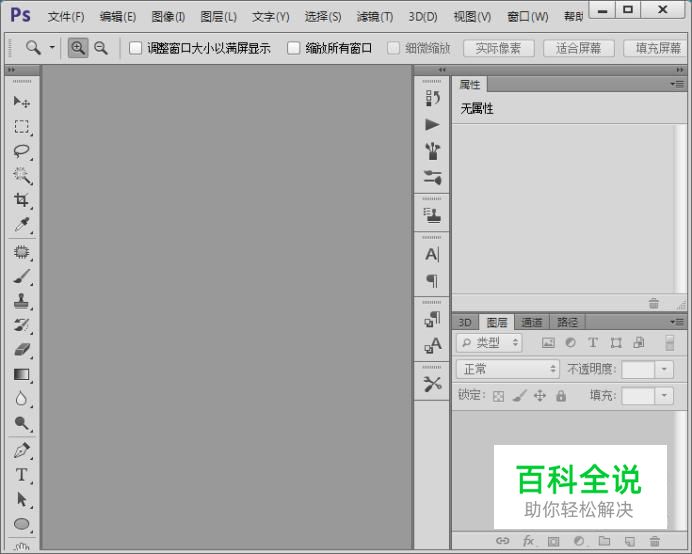
Task: Open the 类型 filter type dropdown
Action: 489,343
